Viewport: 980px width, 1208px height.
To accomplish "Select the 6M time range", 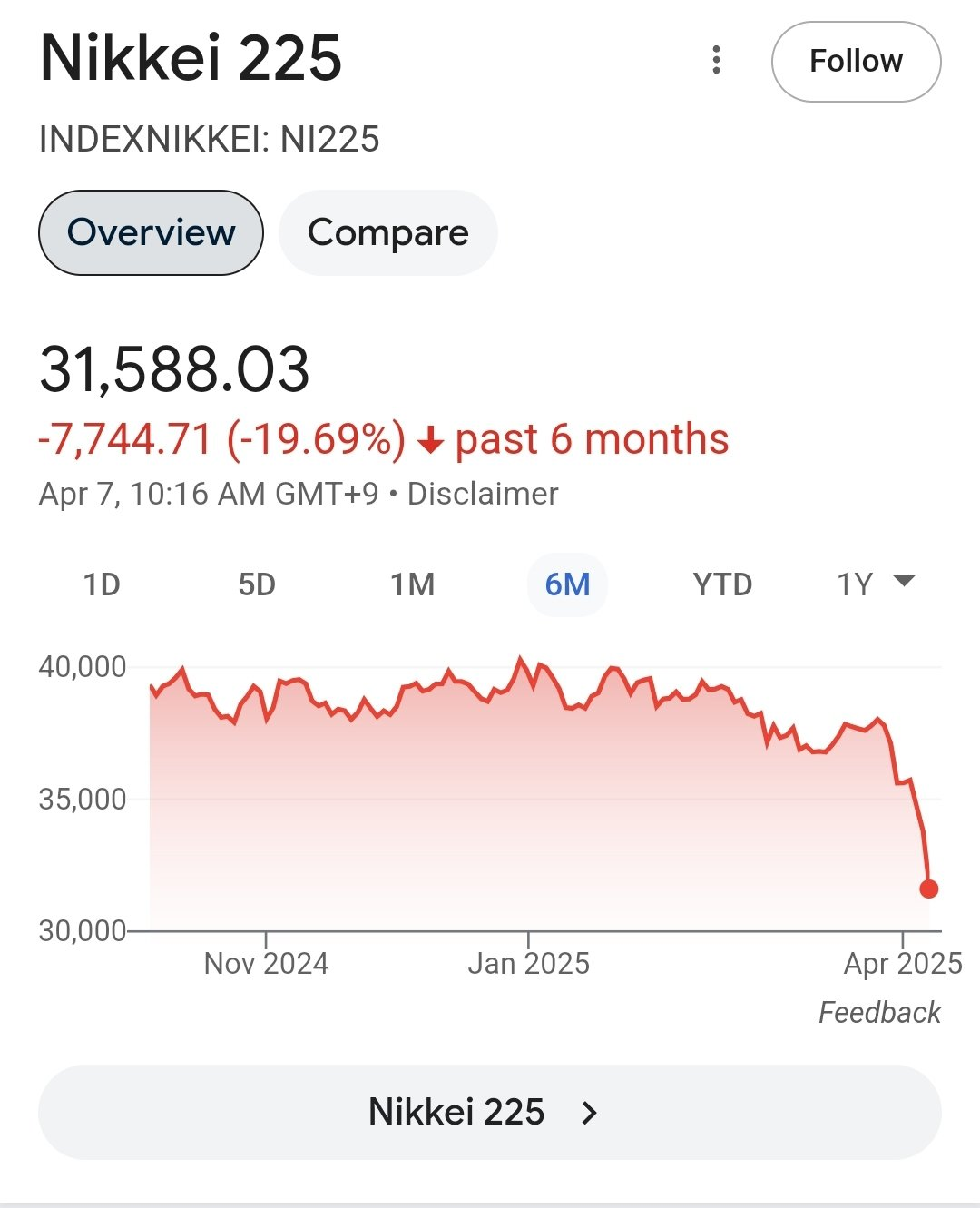I will pos(567,584).
